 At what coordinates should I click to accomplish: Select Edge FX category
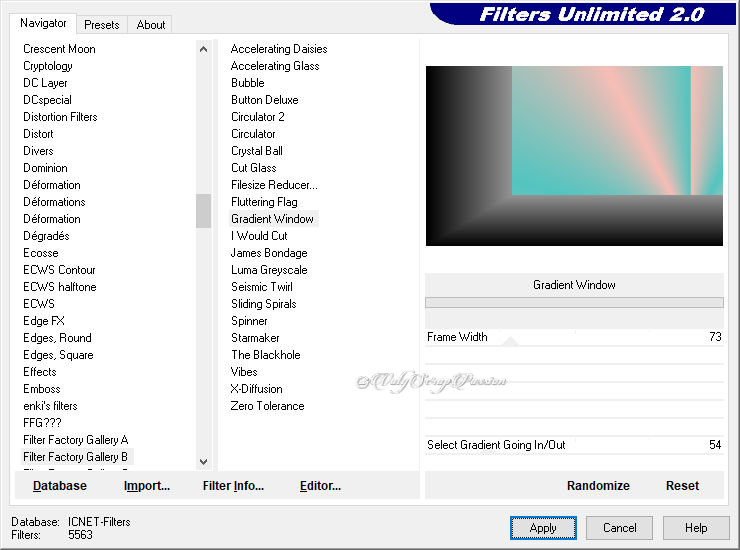(x=44, y=321)
